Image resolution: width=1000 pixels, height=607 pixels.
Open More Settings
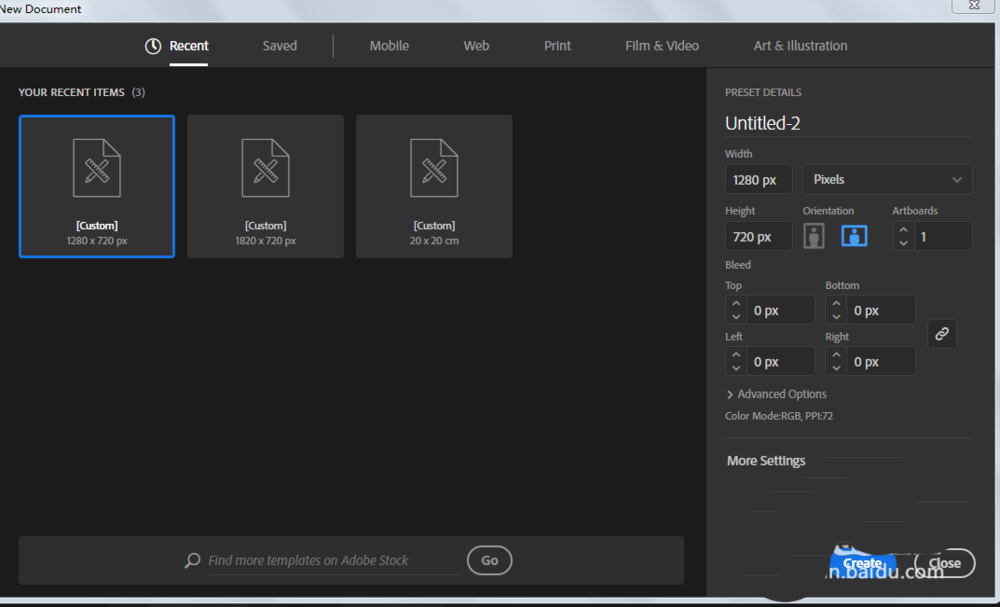(766, 460)
